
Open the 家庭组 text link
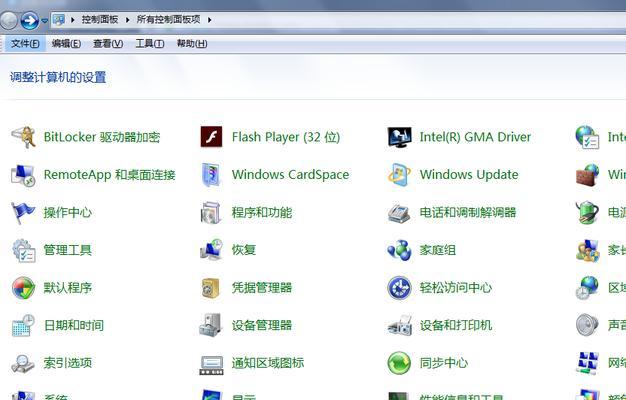click(438, 250)
